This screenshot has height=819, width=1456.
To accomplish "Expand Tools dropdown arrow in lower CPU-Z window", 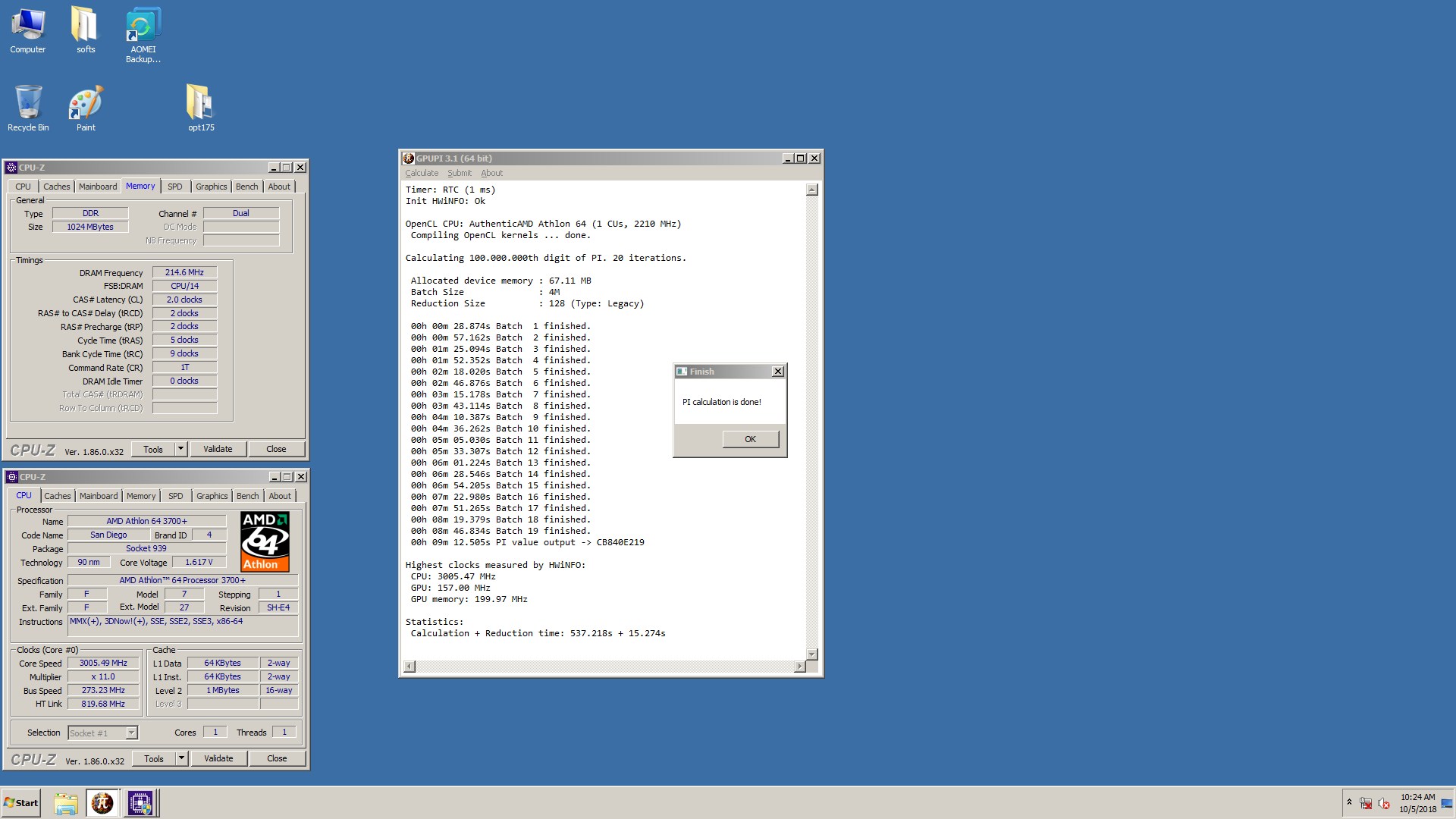I will pos(181,758).
